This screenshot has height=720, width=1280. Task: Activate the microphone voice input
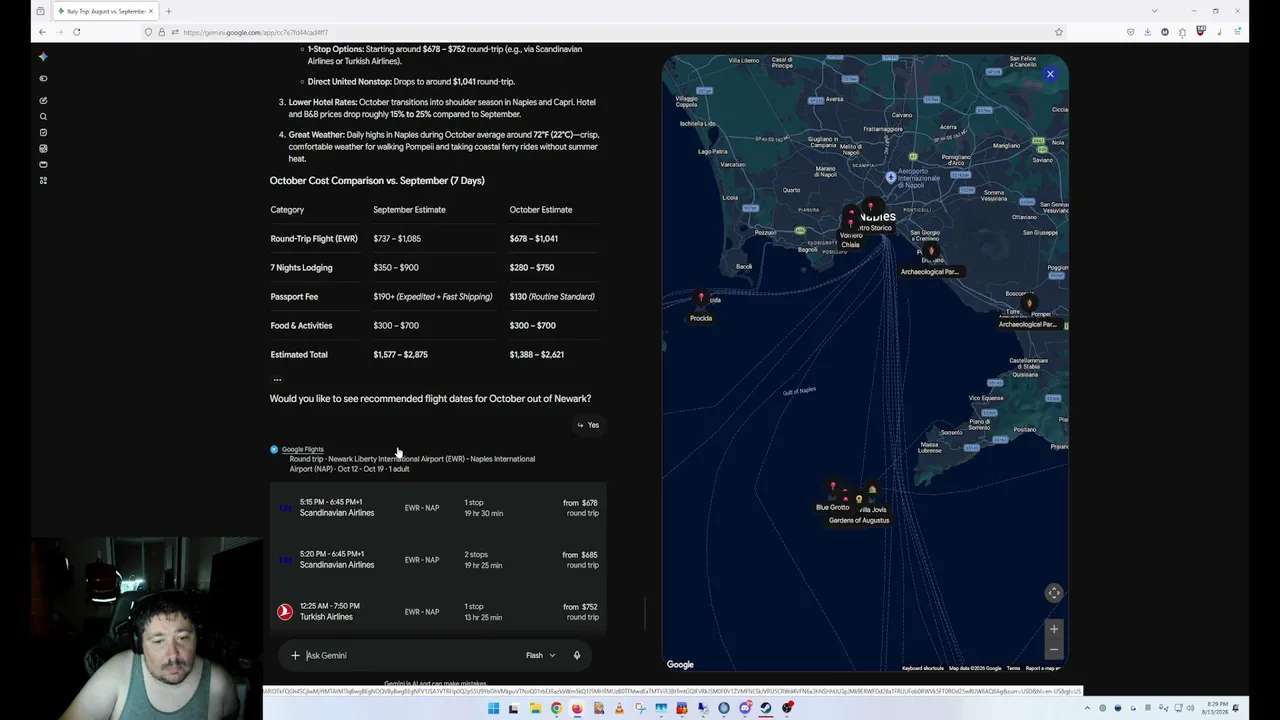click(x=577, y=656)
